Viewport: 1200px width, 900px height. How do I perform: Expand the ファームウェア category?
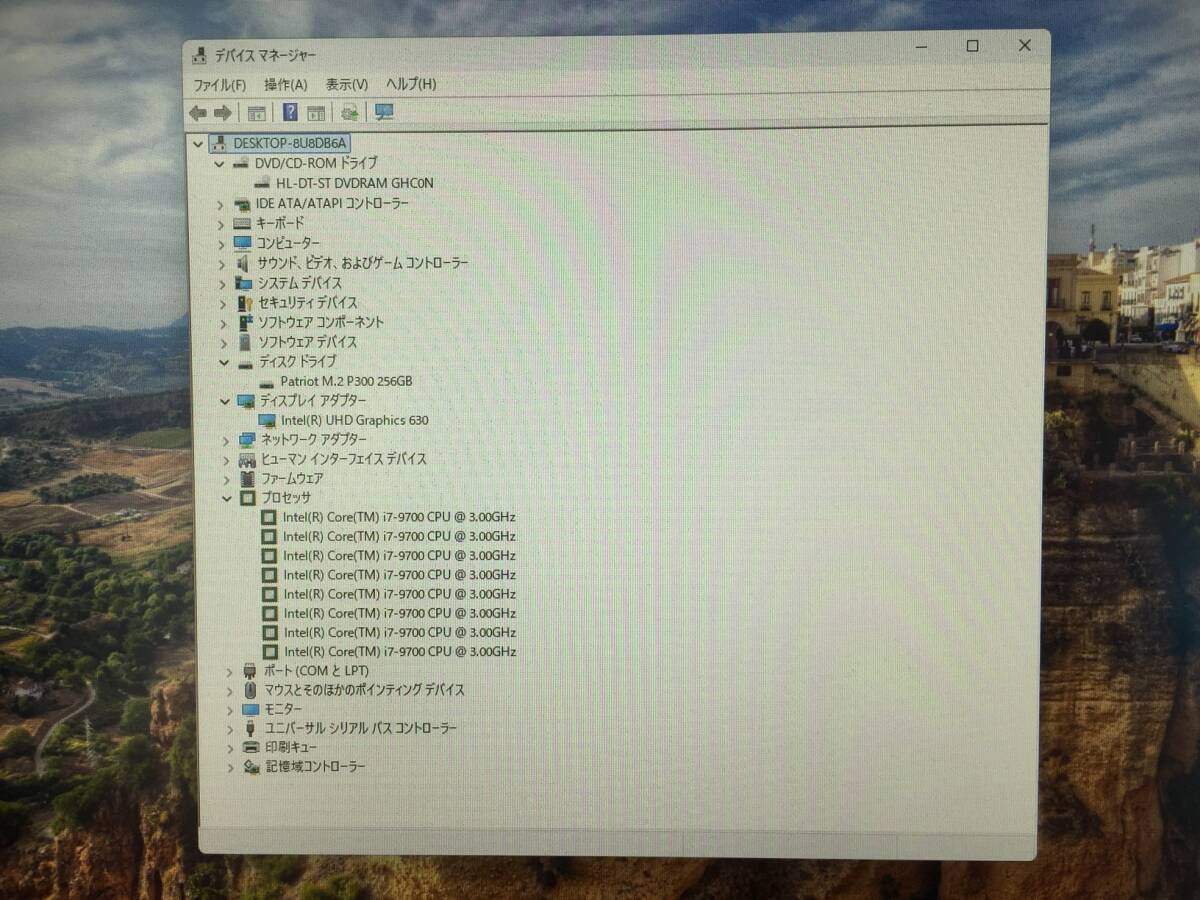226,479
